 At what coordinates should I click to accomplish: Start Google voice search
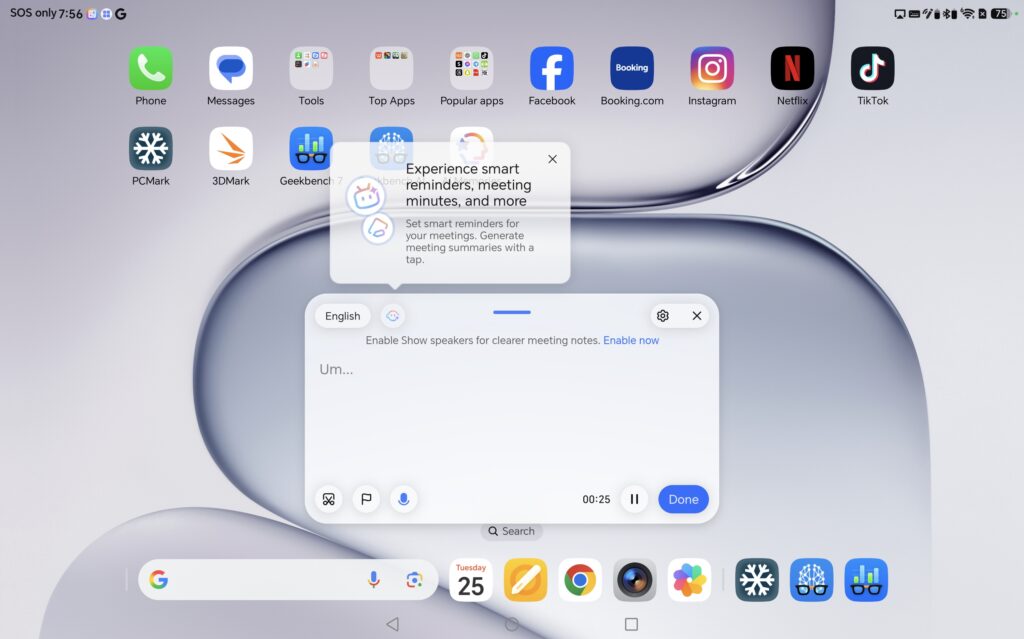pyautogui.click(x=374, y=580)
